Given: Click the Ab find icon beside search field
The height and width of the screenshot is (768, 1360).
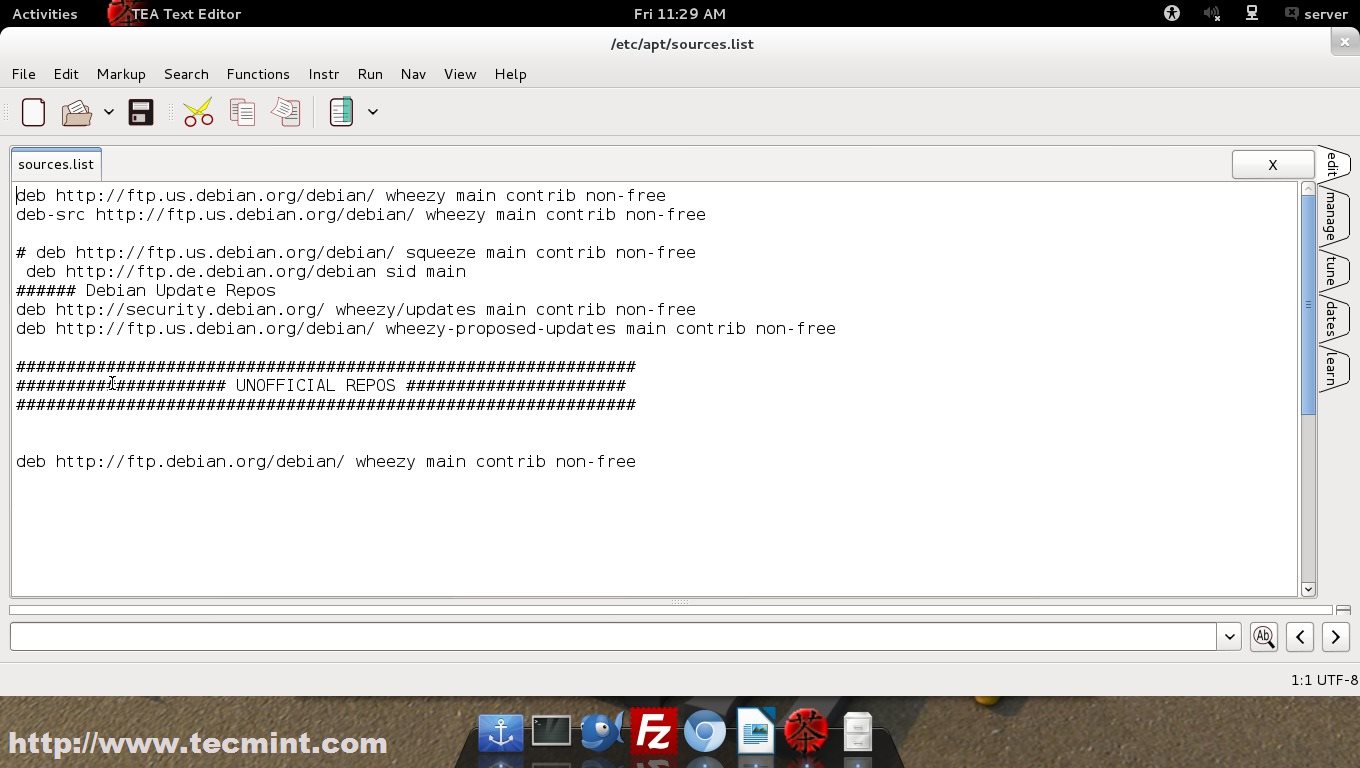Looking at the screenshot, I should click(x=1264, y=636).
